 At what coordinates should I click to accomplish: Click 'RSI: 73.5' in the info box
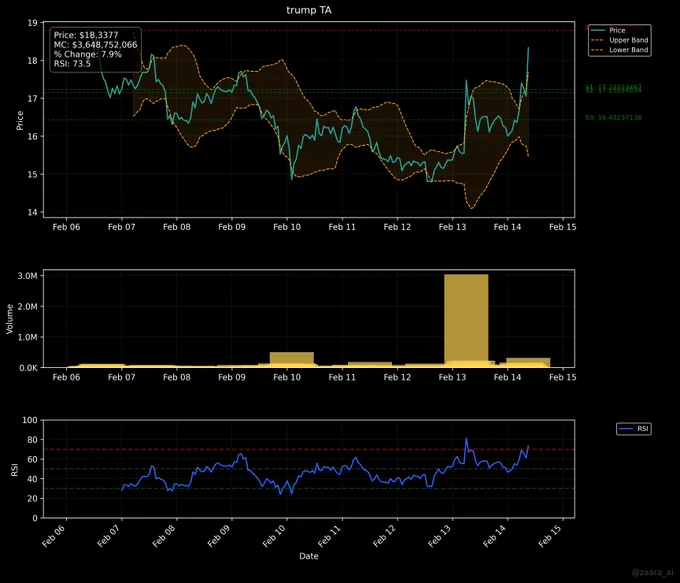pyautogui.click(x=72, y=64)
